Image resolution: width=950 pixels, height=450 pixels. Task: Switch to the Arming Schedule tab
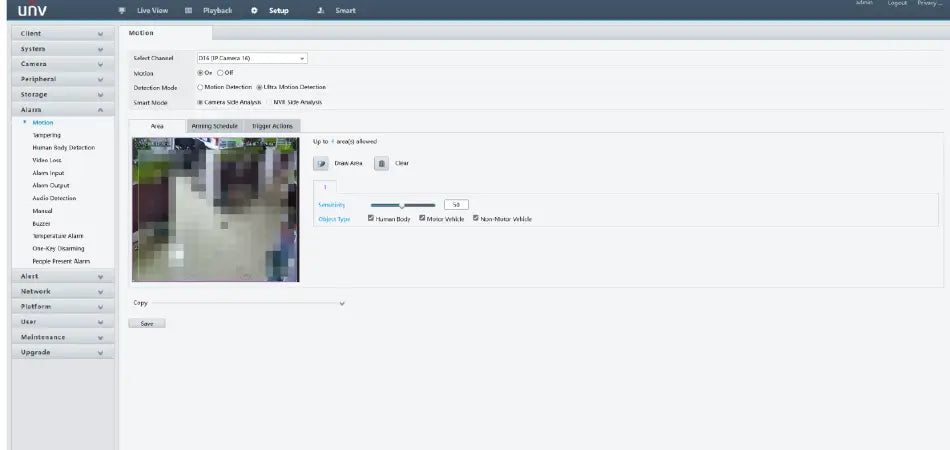[214, 126]
